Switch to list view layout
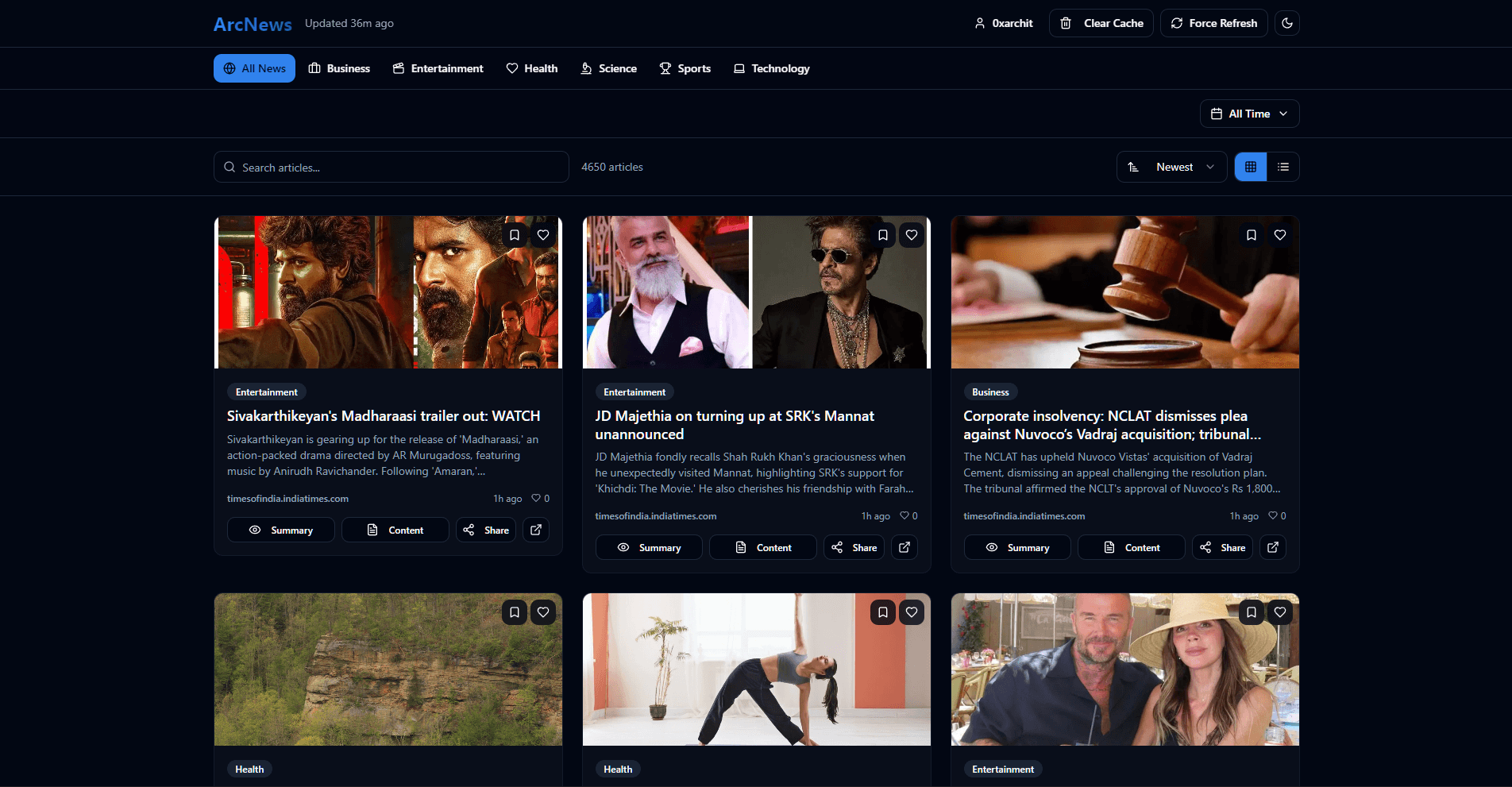This screenshot has height=787, width=1512. [x=1283, y=167]
